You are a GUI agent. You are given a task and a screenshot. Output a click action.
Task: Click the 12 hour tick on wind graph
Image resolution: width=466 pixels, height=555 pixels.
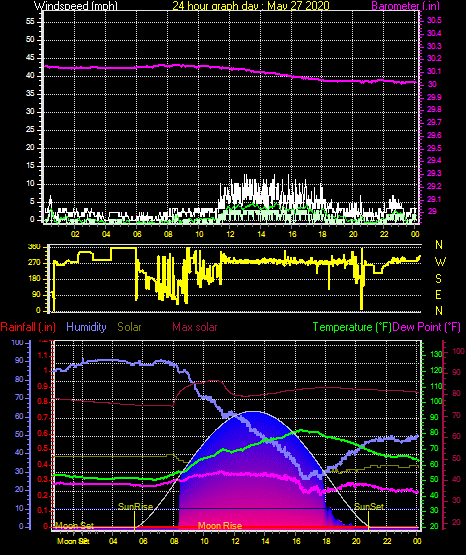(x=230, y=234)
